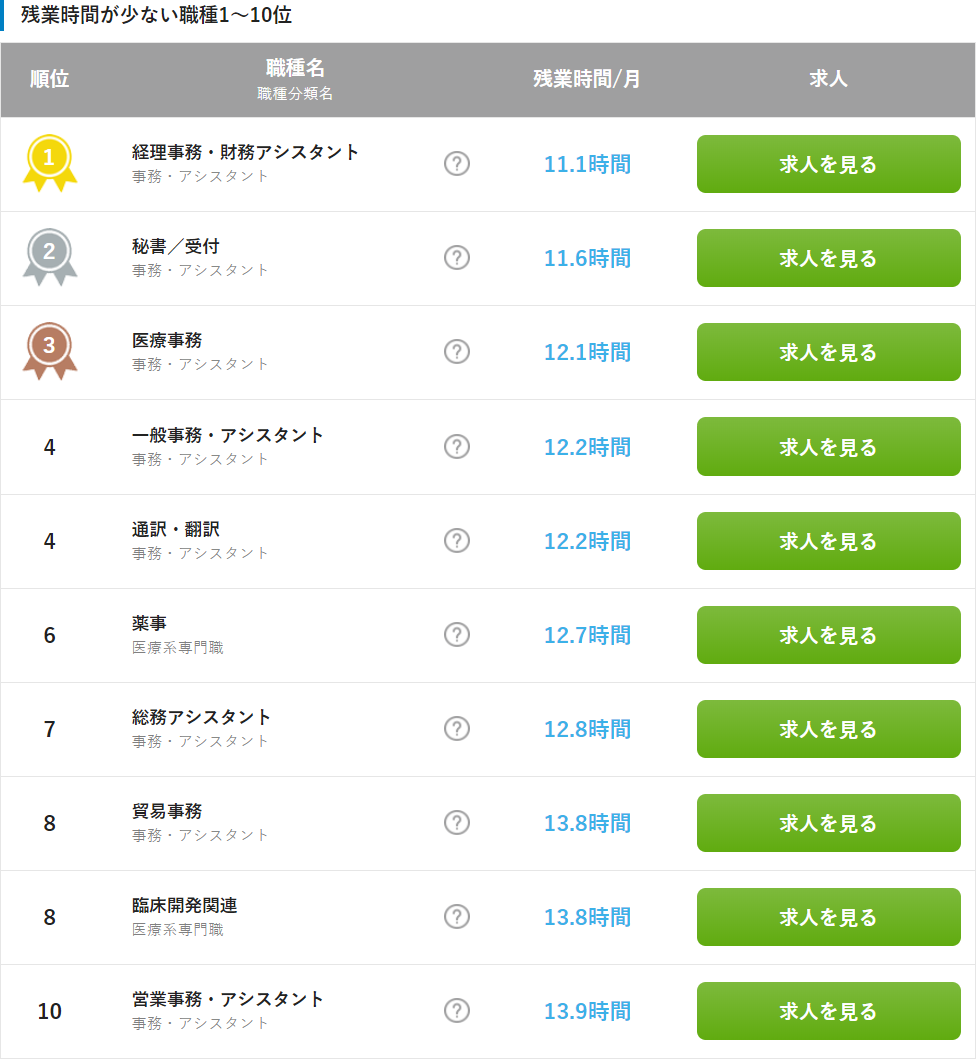Click help icon next to 医療事務
This screenshot has height=1059, width=976.
click(x=457, y=351)
